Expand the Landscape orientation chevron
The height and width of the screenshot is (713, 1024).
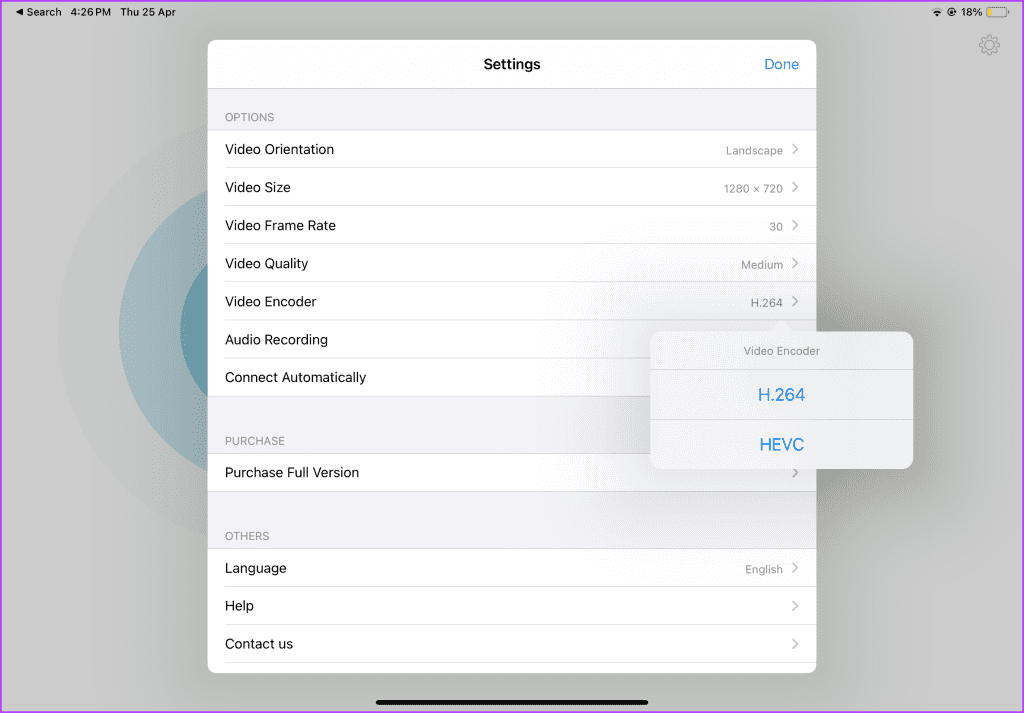(795, 150)
